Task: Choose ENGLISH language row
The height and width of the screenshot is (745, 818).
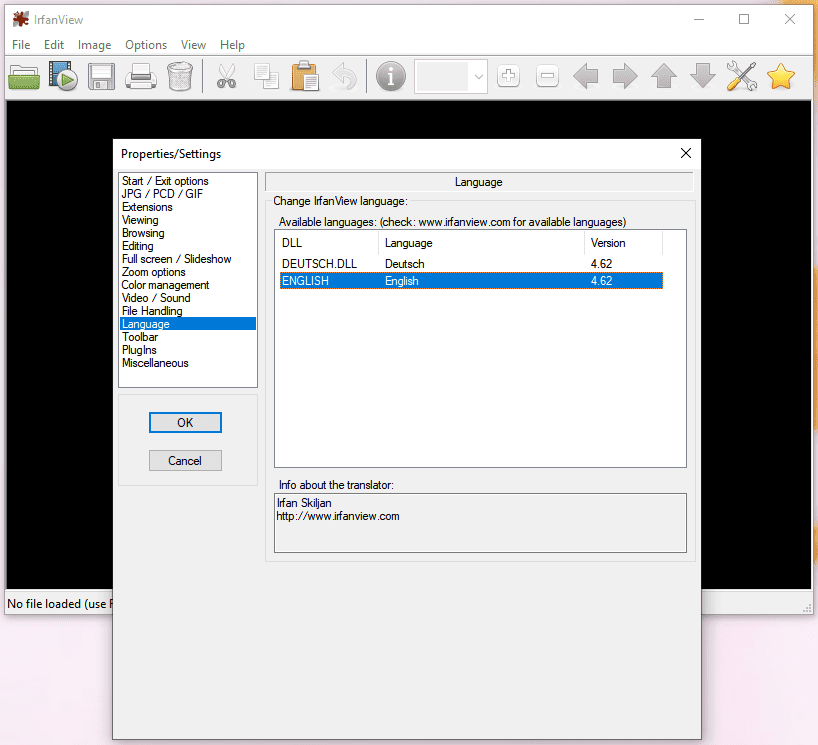Action: tap(471, 281)
